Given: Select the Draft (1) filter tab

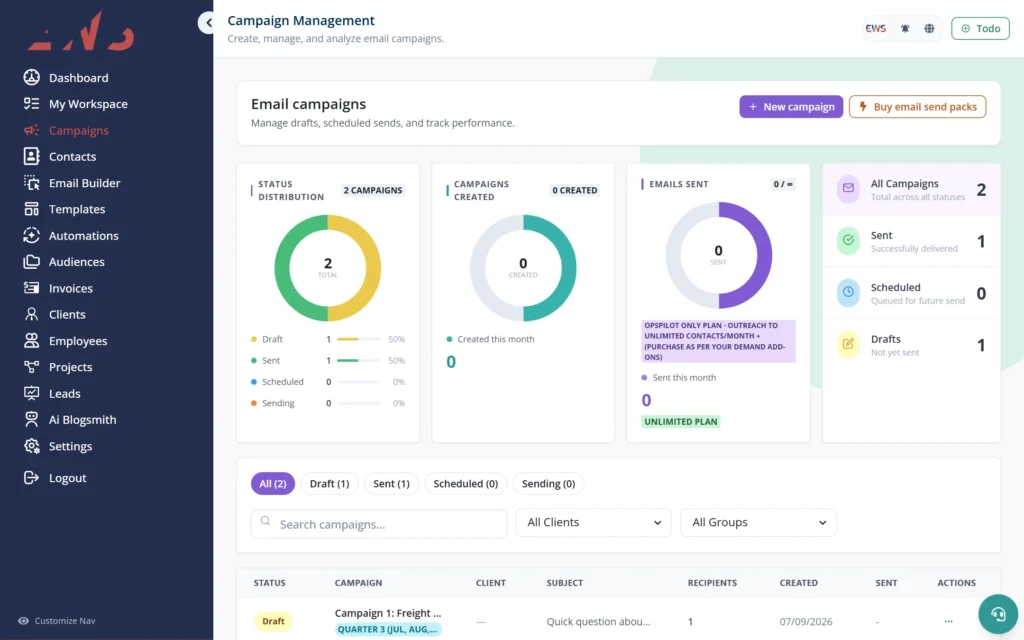Looking at the screenshot, I should pyautogui.click(x=329, y=483).
